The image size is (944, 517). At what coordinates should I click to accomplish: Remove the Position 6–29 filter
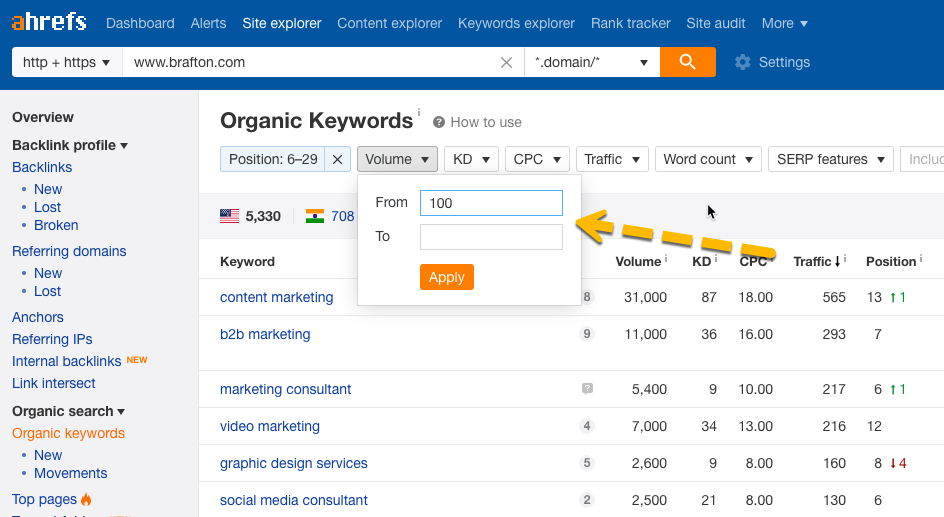point(338,159)
